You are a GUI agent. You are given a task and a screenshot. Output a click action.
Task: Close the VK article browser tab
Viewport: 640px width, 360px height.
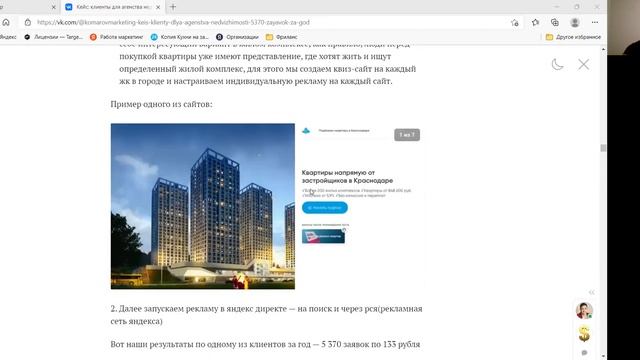click(158, 7)
